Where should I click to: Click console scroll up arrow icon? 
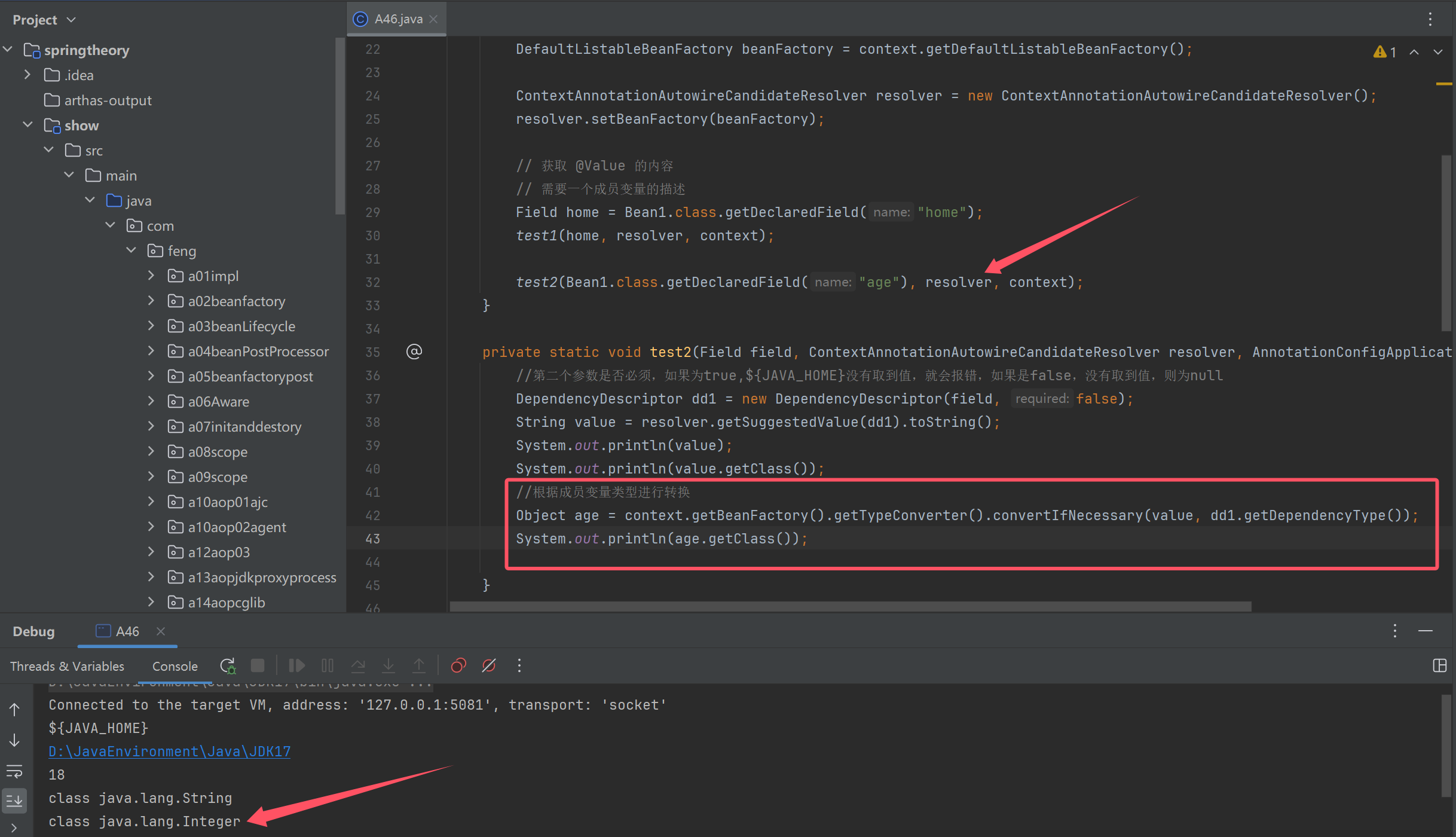click(14, 710)
